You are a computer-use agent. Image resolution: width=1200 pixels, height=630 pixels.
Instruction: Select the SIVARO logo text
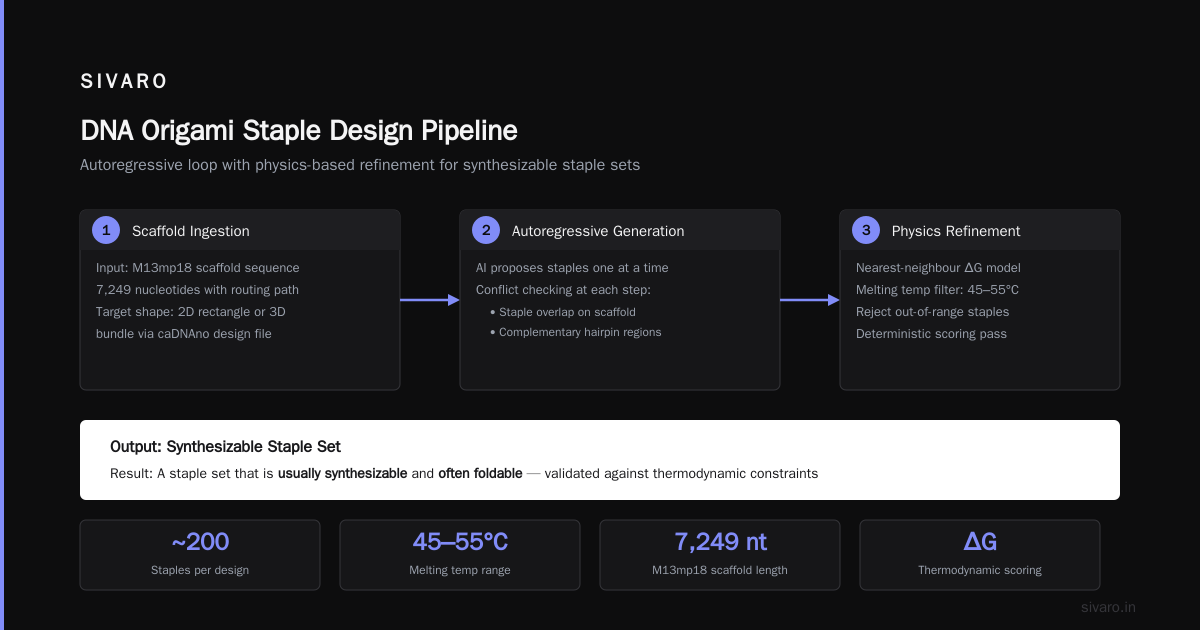point(124,82)
